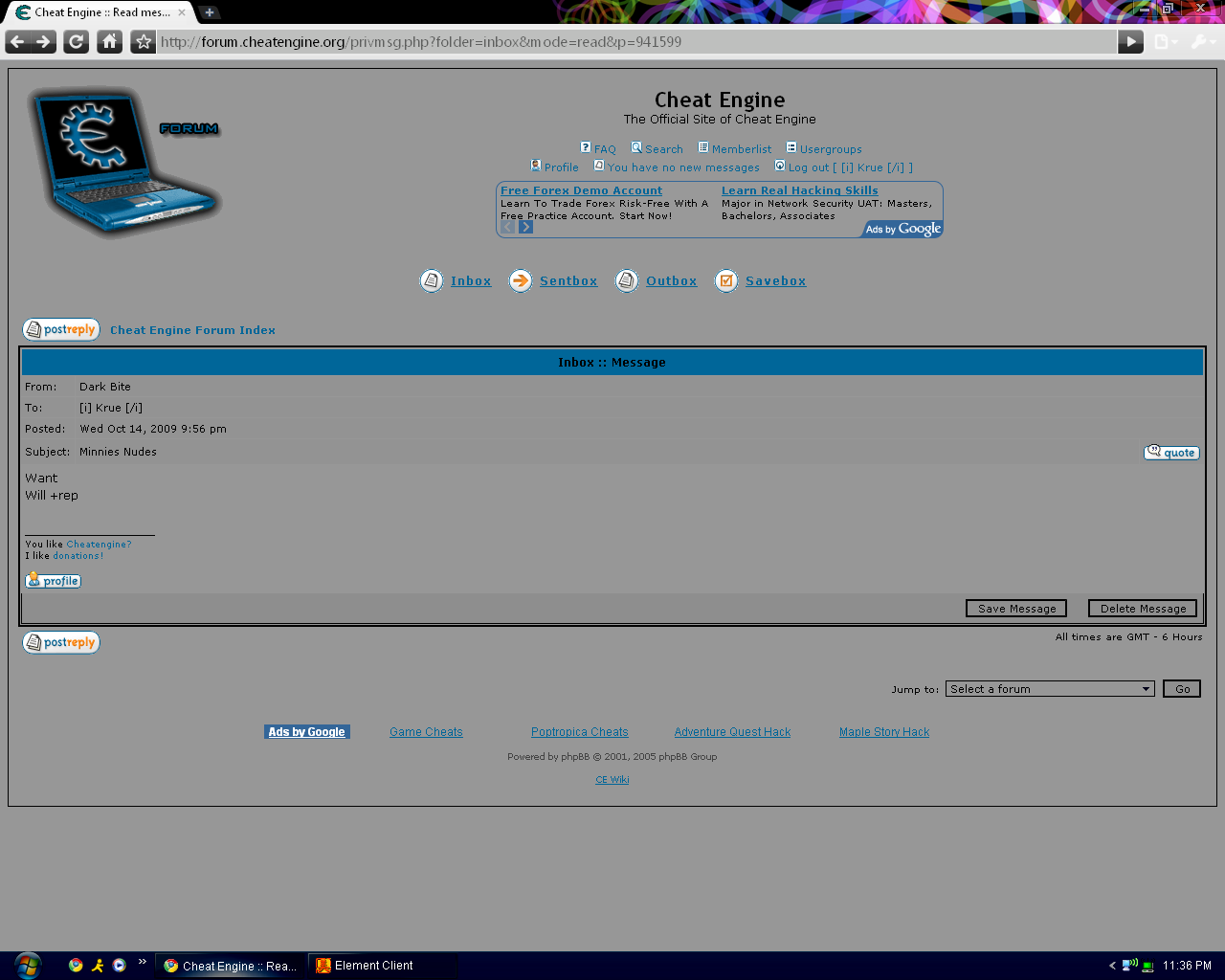Viewport: 1225px width, 980px height.
Task: Click the Inbox folder icon
Action: [432, 280]
